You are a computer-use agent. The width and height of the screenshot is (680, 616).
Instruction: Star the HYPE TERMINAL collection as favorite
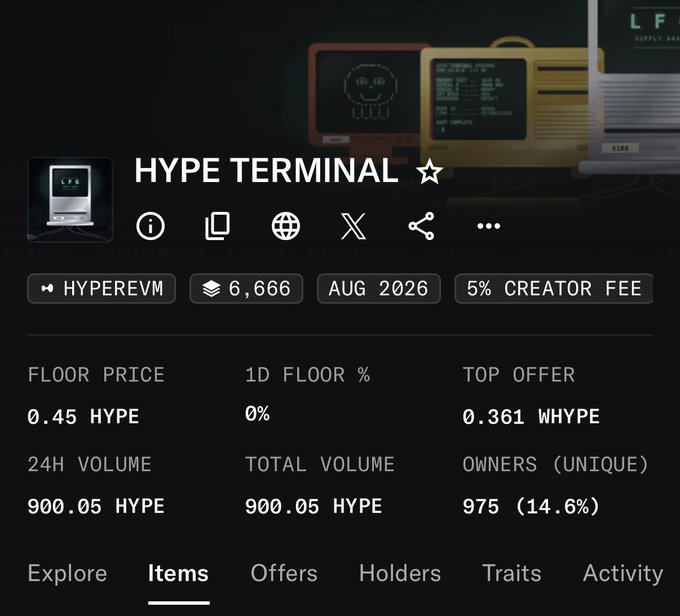pos(429,172)
